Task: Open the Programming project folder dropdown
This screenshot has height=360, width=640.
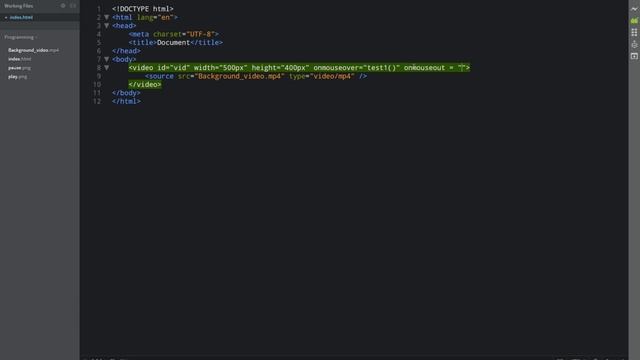Action: pyautogui.click(x=20, y=37)
